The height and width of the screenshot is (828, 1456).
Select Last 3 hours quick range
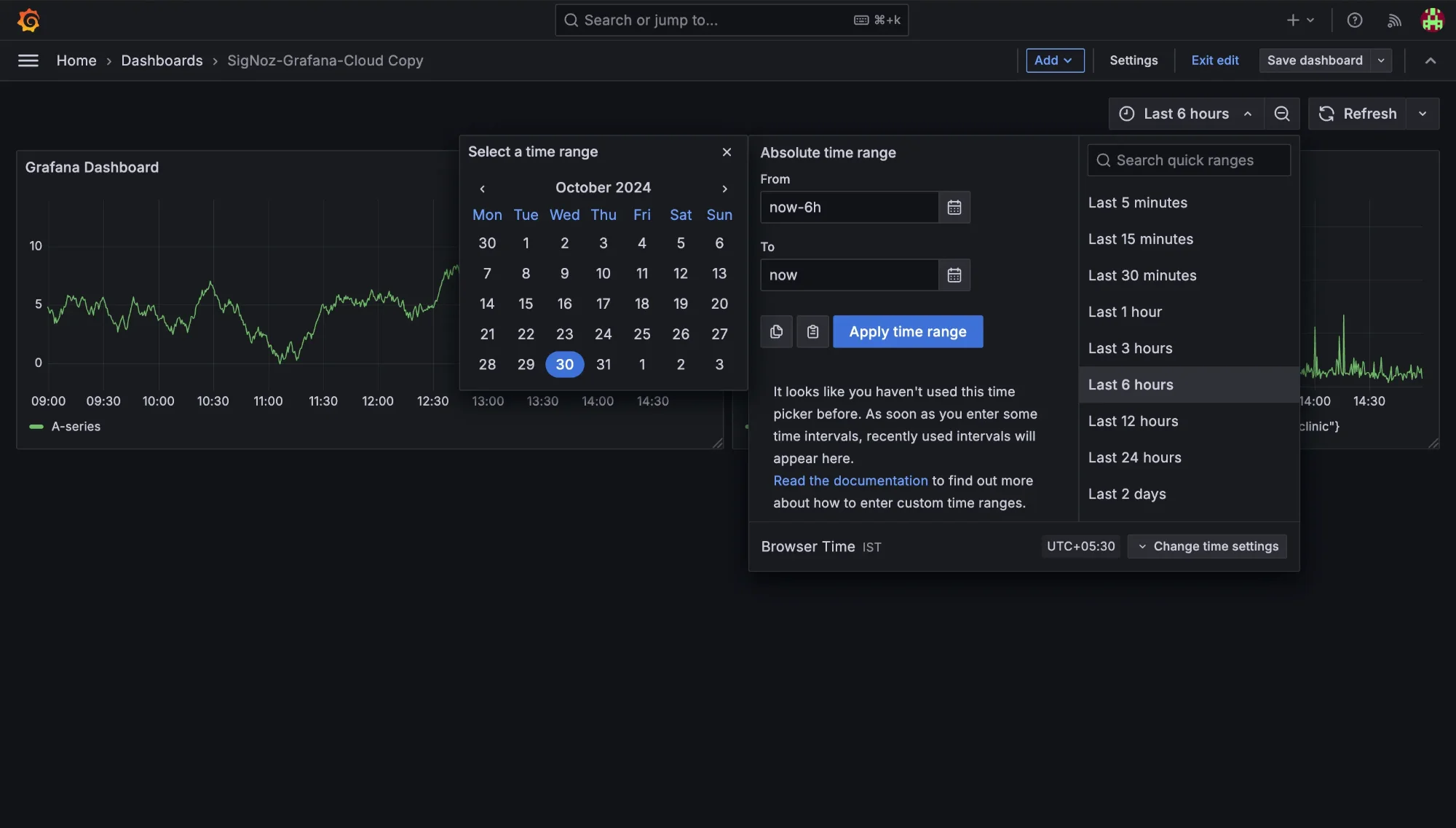tap(1189, 349)
